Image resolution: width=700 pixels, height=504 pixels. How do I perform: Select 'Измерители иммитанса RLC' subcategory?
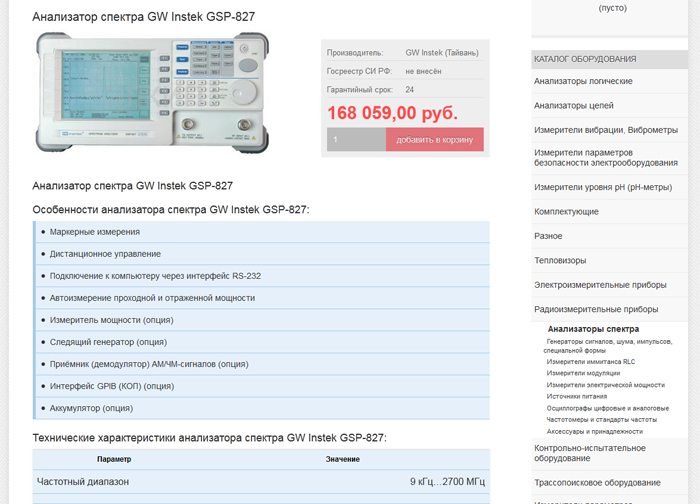coord(591,362)
